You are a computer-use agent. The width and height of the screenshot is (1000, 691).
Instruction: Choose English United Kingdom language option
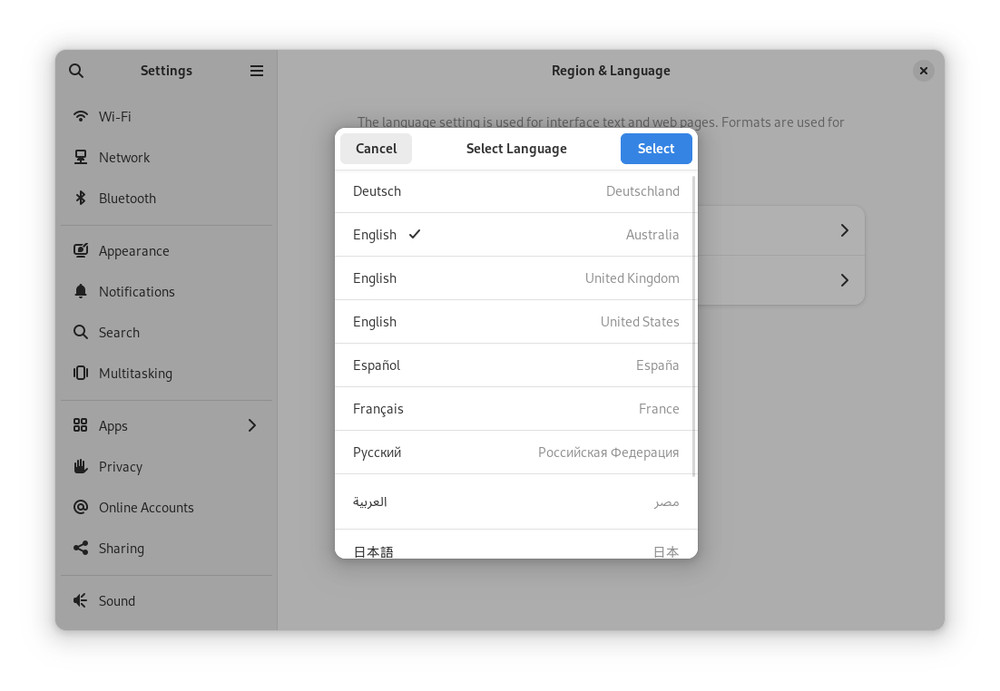point(515,278)
